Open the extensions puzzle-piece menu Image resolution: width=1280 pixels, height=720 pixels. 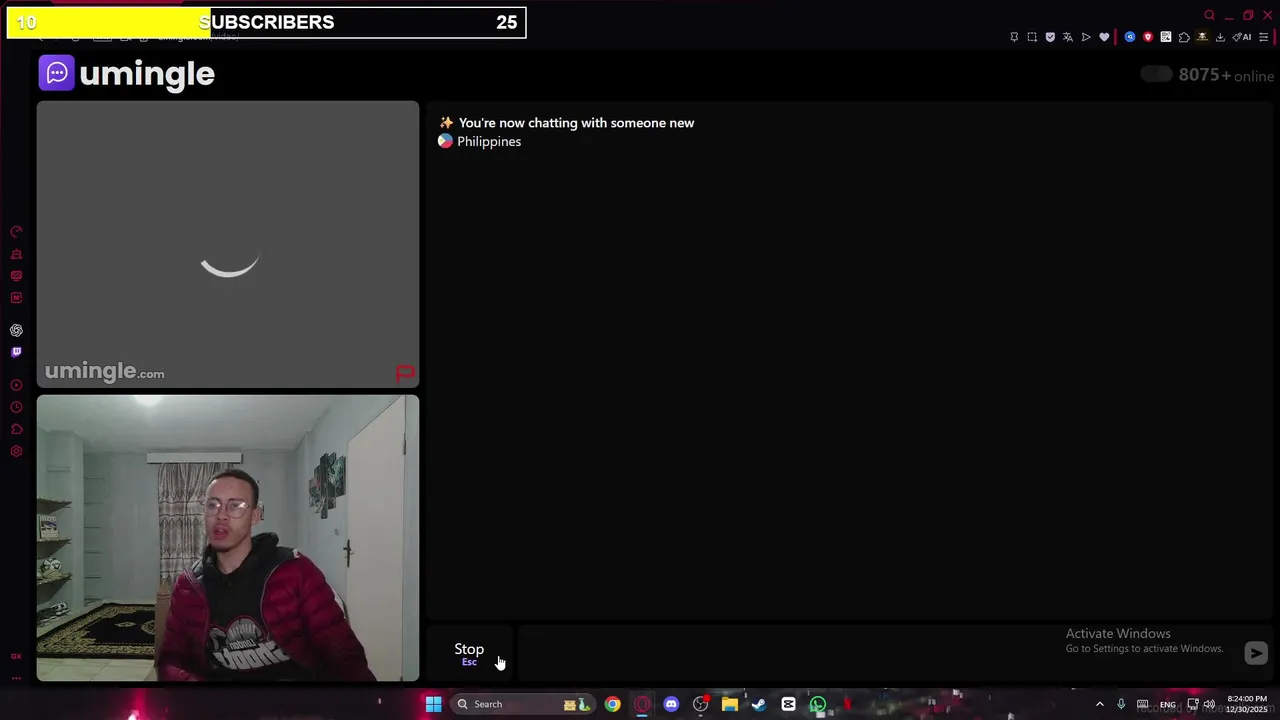(x=1184, y=37)
